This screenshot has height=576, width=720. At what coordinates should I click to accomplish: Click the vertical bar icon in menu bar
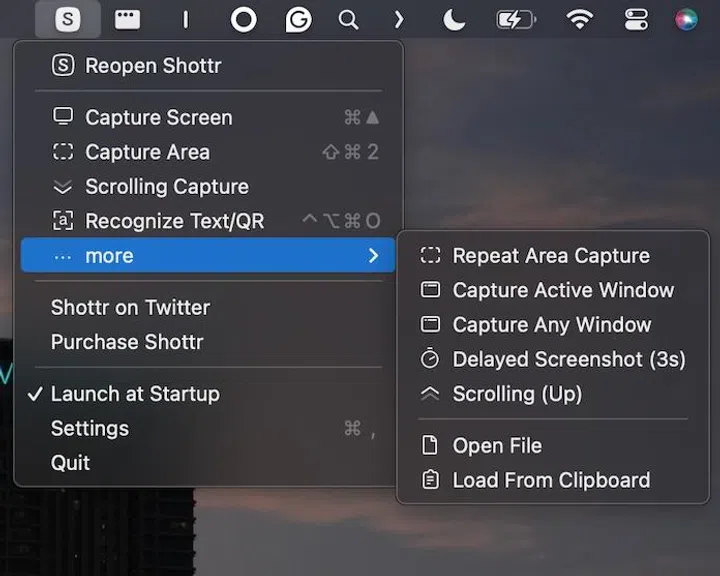185,20
